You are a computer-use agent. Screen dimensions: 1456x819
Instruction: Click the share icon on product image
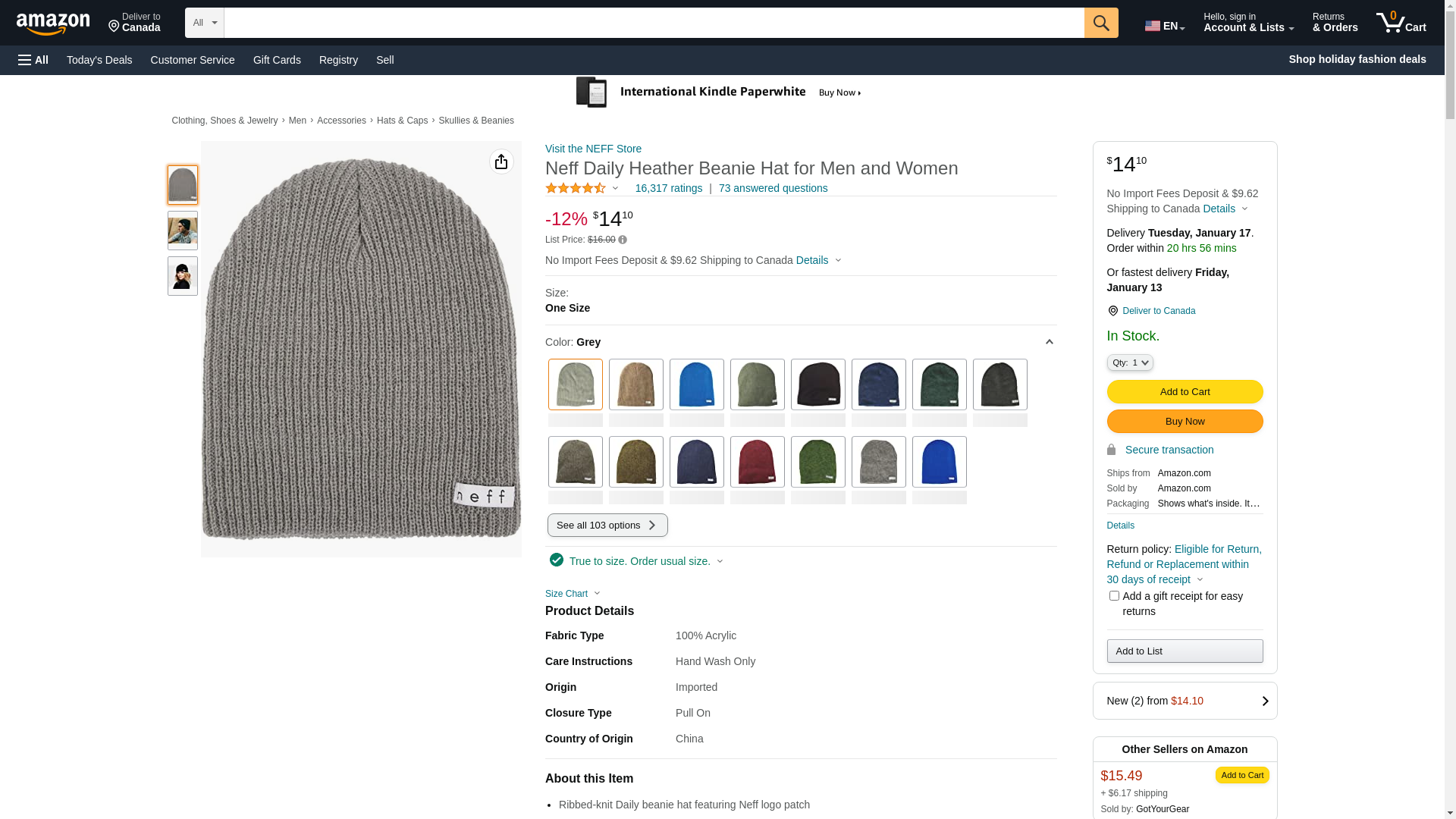pos(501,162)
